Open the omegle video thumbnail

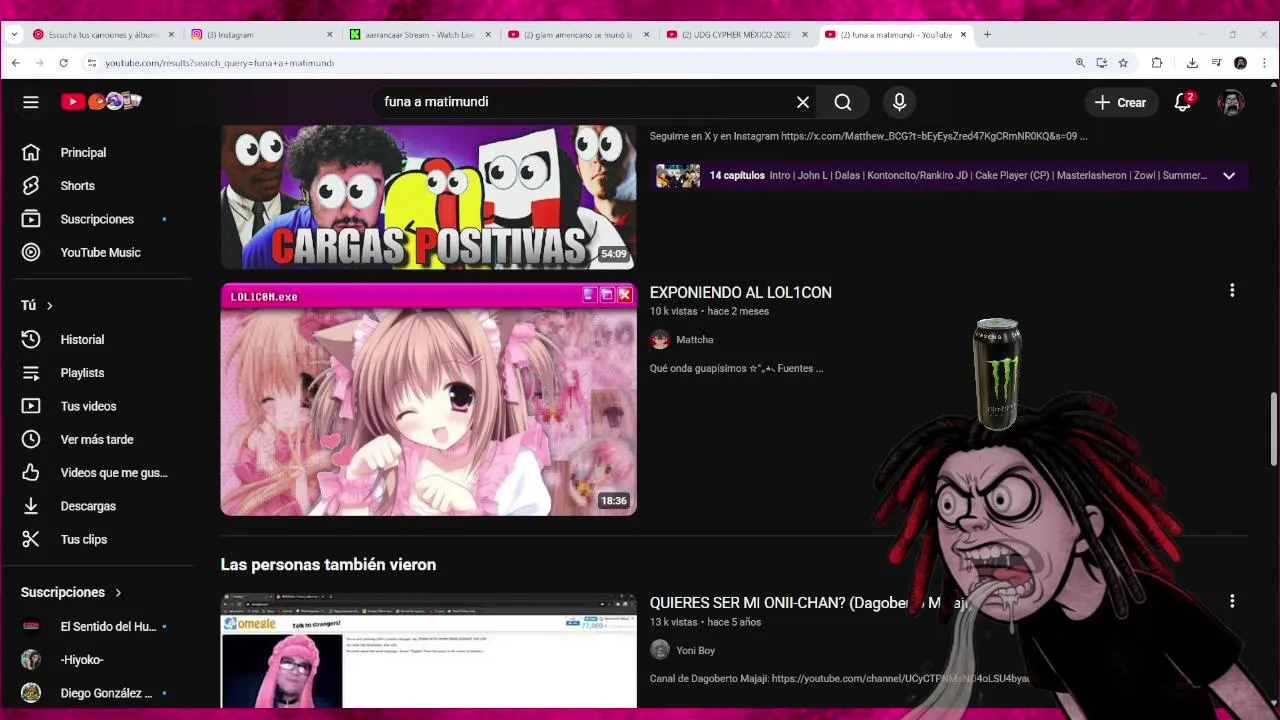[428, 651]
